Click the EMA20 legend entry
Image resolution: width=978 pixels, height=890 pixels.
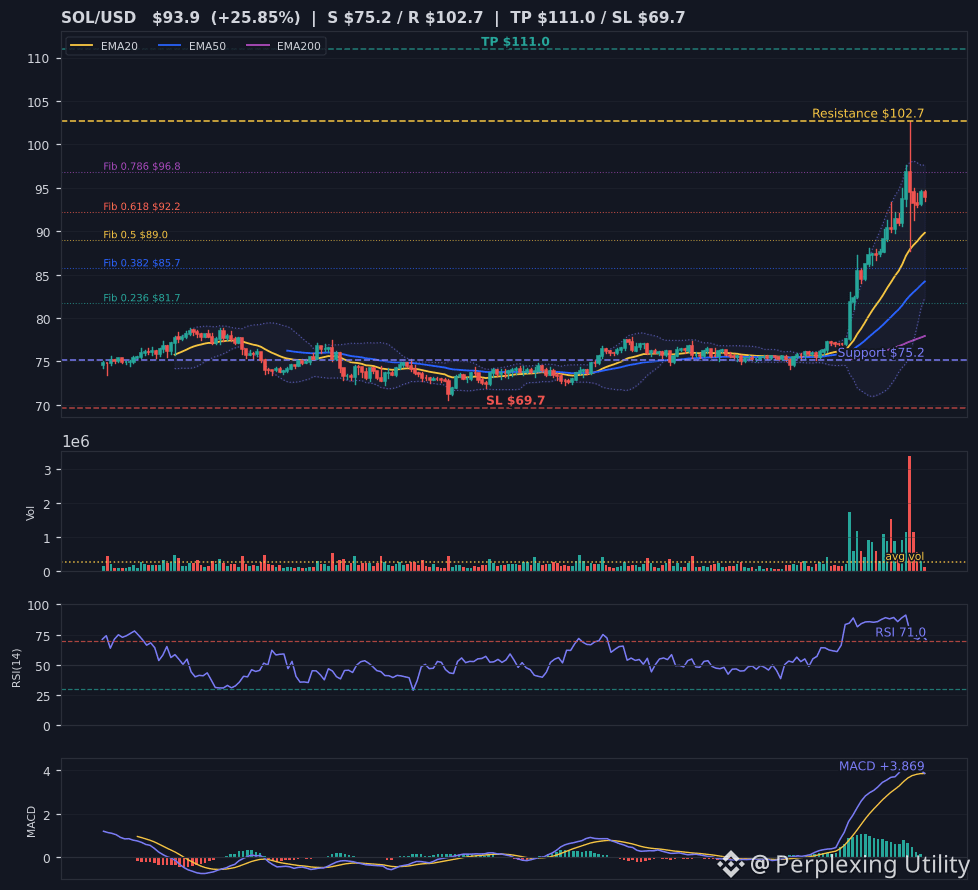coord(104,46)
